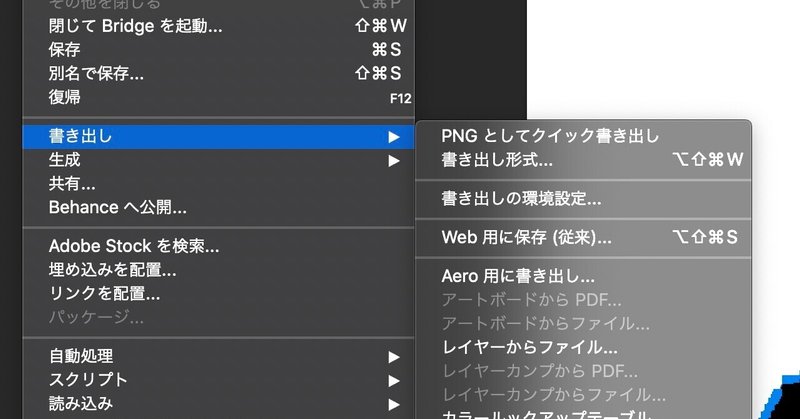Select 書き出し形式... in submenu
800x419 pixels.
[584, 160]
